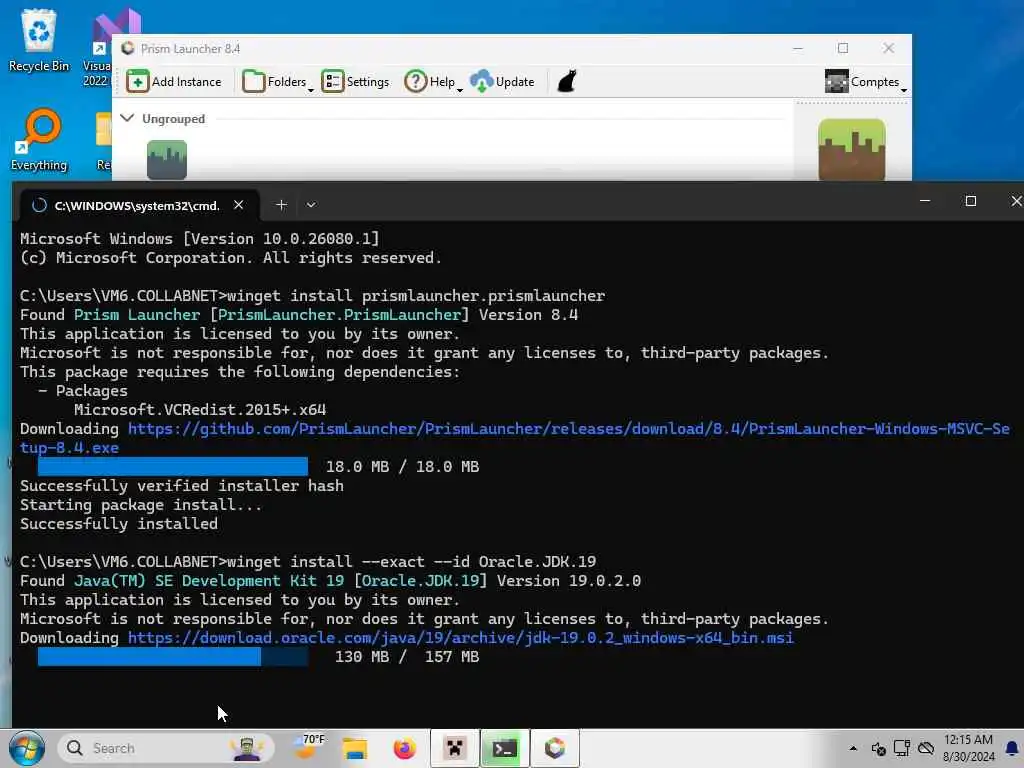Close the cmd.exe terminal tab
The height and width of the screenshot is (768, 1024).
coord(238,205)
